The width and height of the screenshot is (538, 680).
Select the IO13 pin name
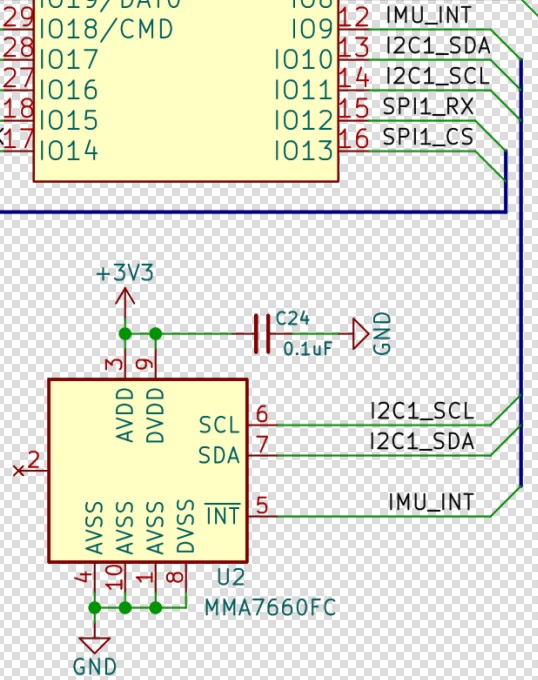(x=303, y=151)
